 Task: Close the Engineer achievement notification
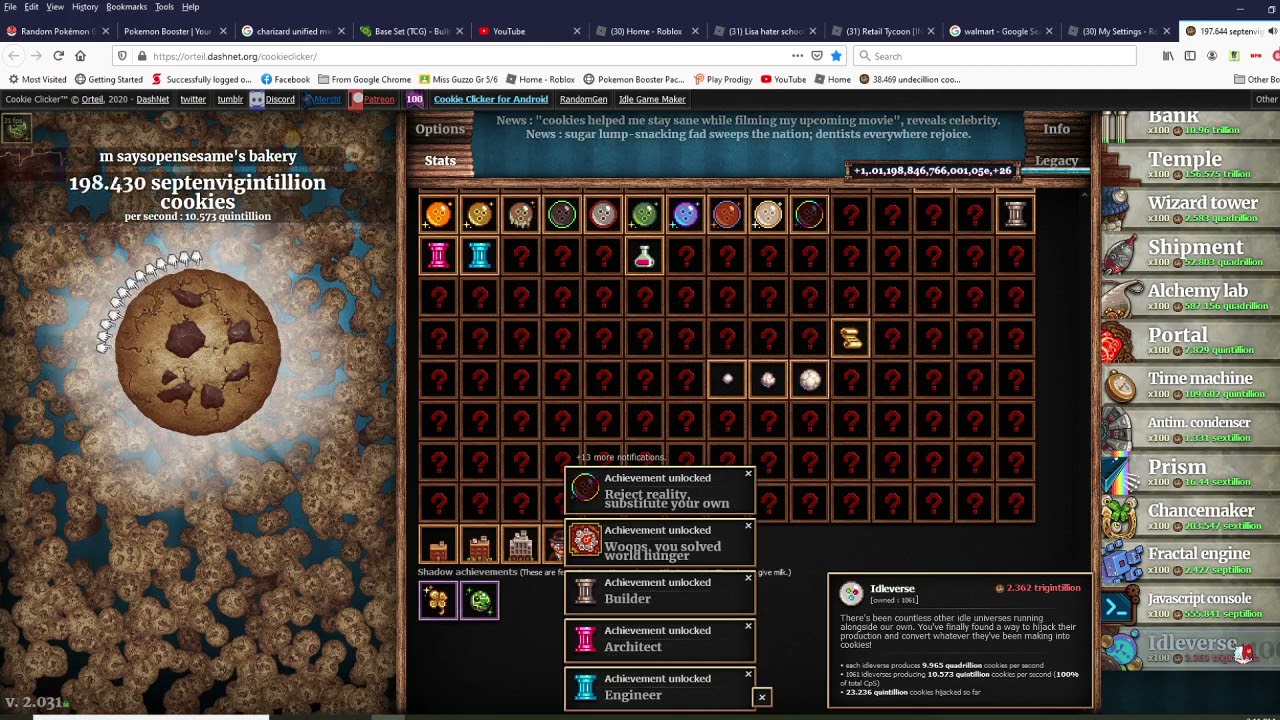tap(748, 673)
